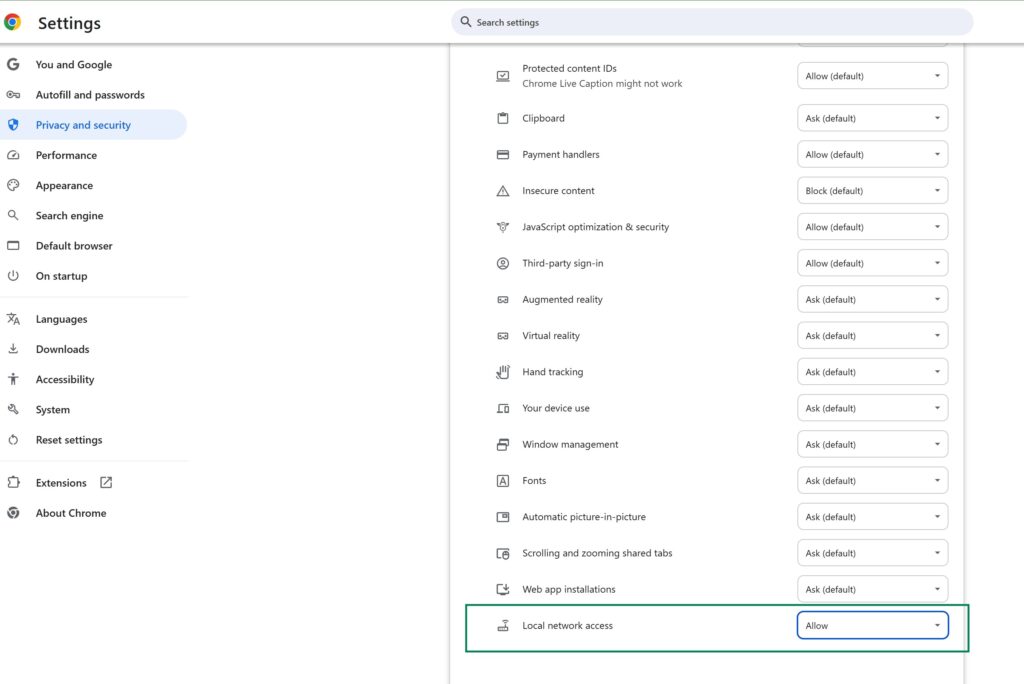1024x684 pixels.
Task: Click the Clipboard icon in permissions list
Action: coord(503,118)
